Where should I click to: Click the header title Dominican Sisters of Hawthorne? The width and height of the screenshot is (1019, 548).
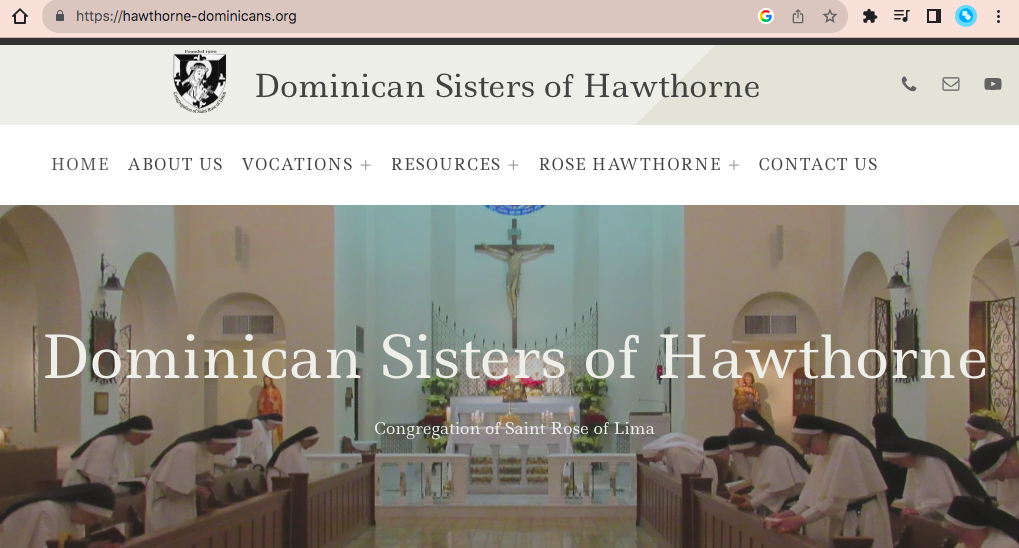point(508,86)
